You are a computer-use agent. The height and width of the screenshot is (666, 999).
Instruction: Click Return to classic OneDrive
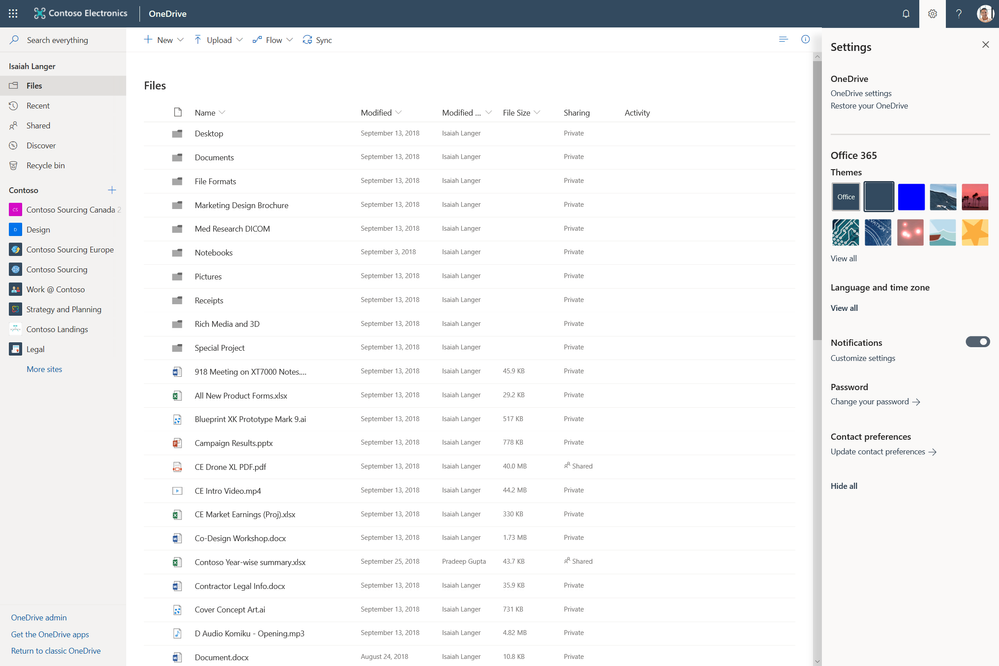55,651
